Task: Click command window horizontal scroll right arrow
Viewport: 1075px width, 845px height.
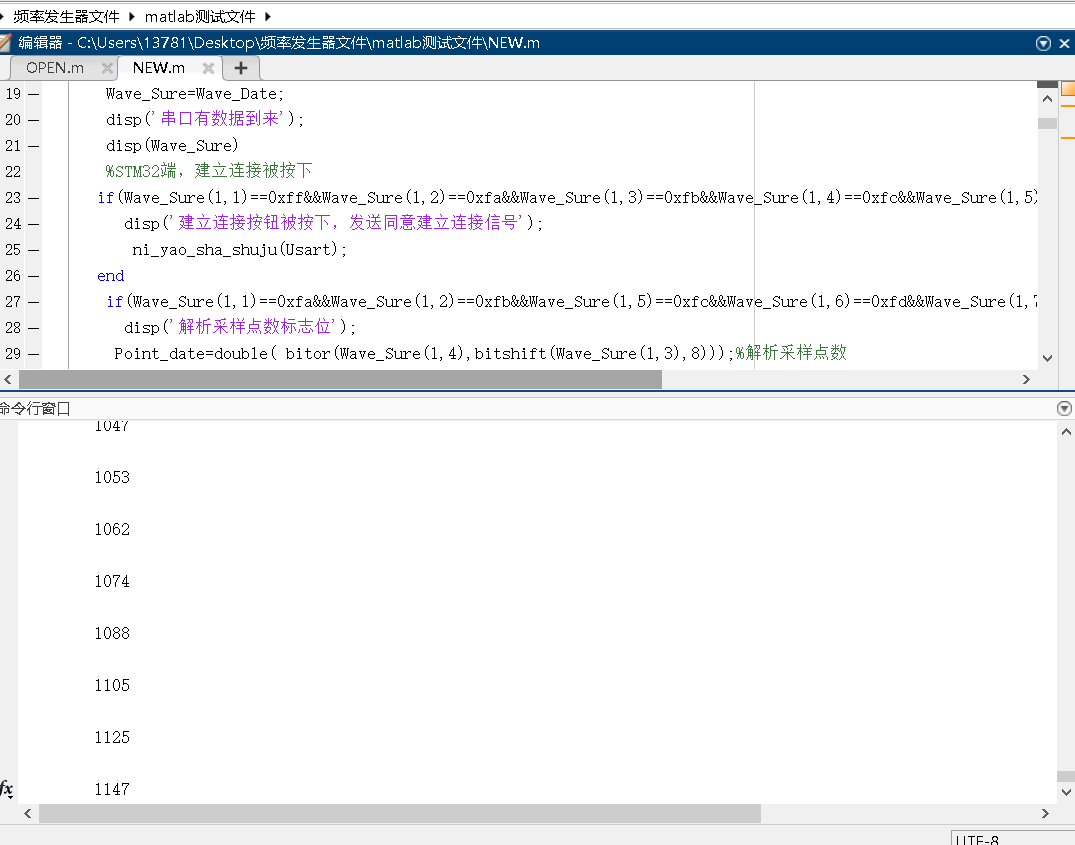Action: (1046, 813)
